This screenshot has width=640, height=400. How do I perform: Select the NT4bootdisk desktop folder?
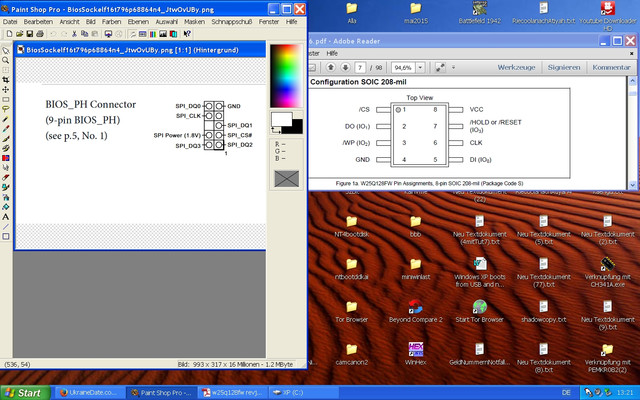coord(351,226)
